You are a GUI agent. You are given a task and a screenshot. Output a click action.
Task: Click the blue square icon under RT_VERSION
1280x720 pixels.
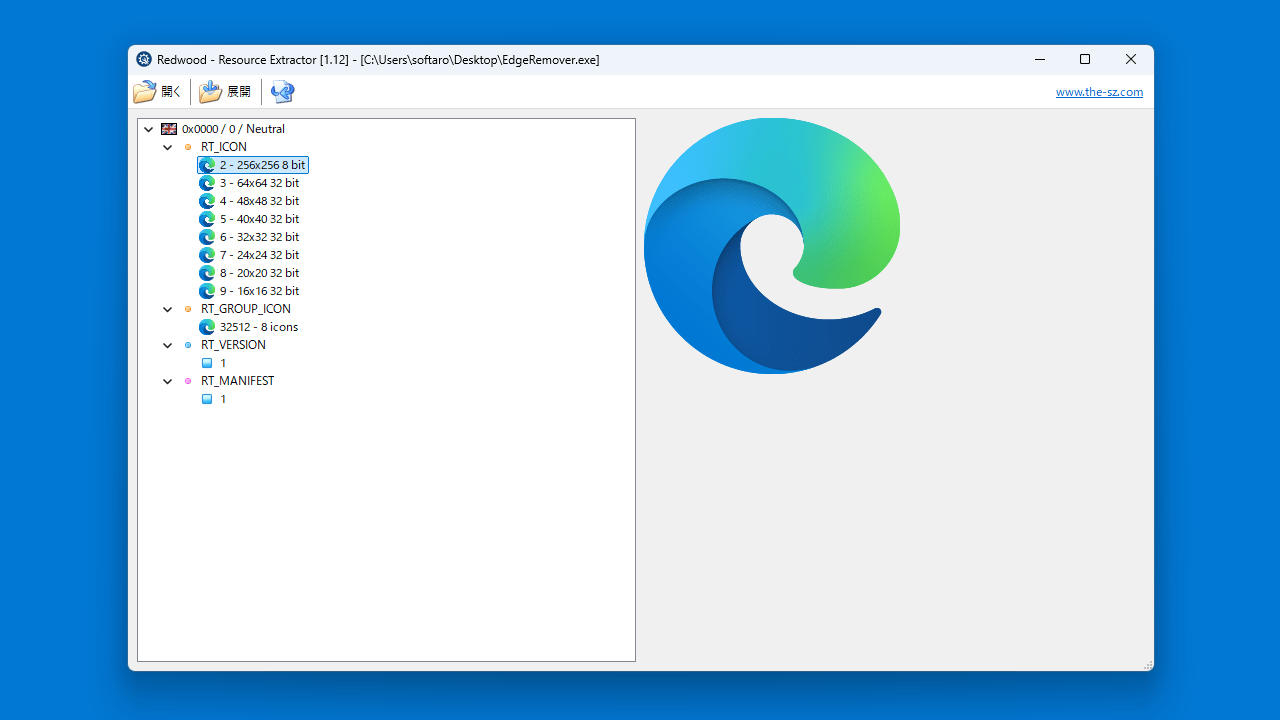pyautogui.click(x=207, y=363)
